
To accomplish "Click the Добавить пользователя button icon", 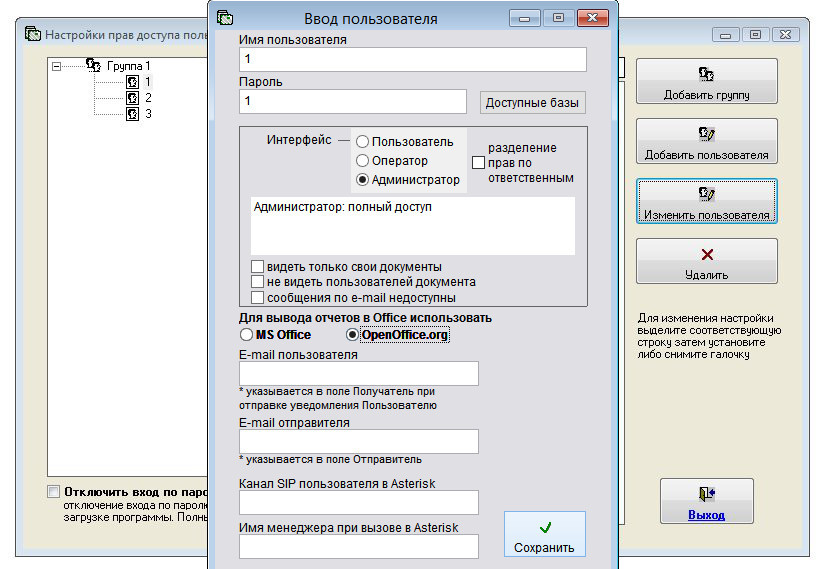I will [x=706, y=134].
